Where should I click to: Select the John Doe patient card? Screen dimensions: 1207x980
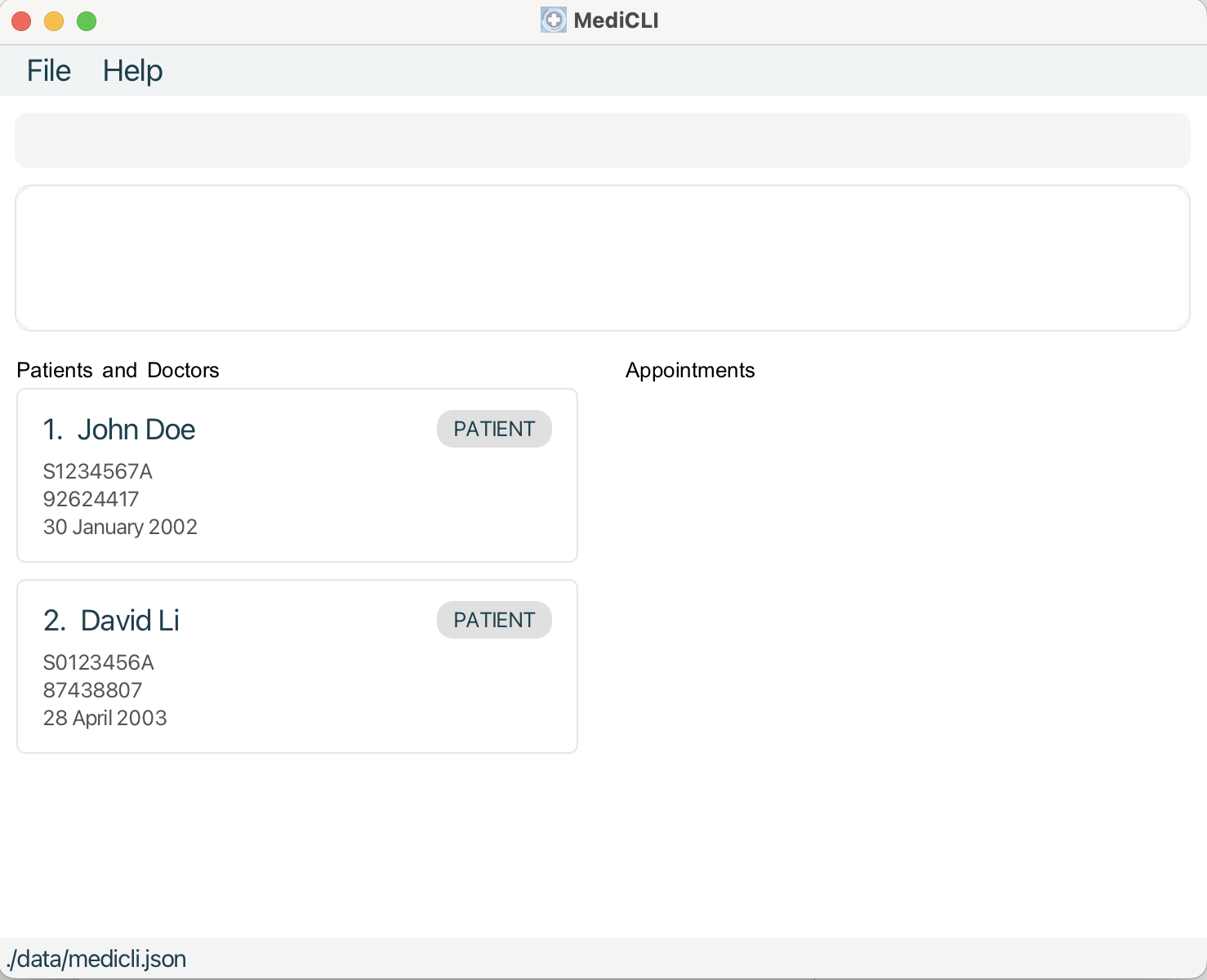coord(297,475)
